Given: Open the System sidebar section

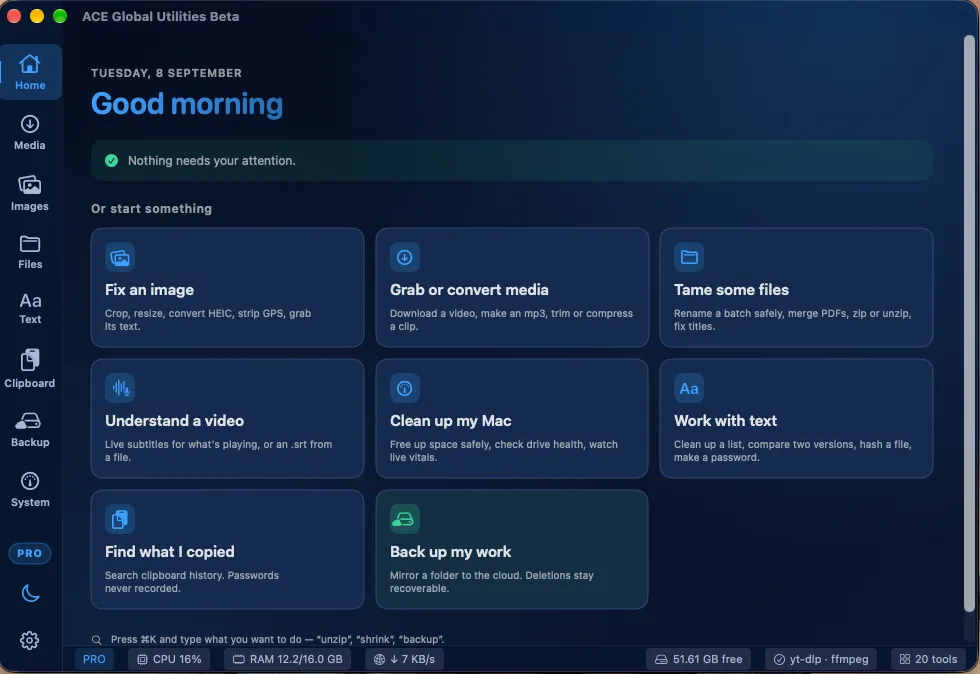Looking at the screenshot, I should coord(30,490).
